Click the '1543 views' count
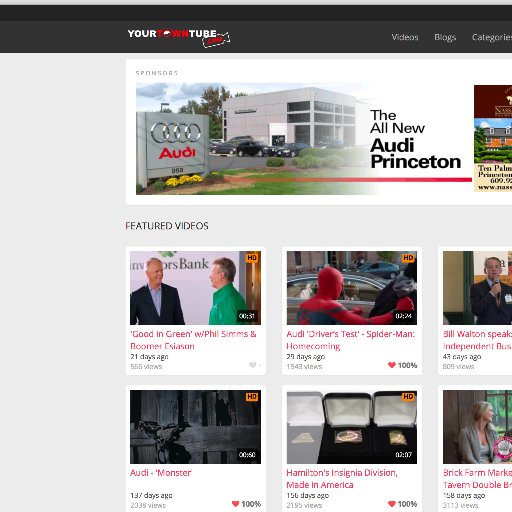This screenshot has width=512, height=512. coord(304,367)
